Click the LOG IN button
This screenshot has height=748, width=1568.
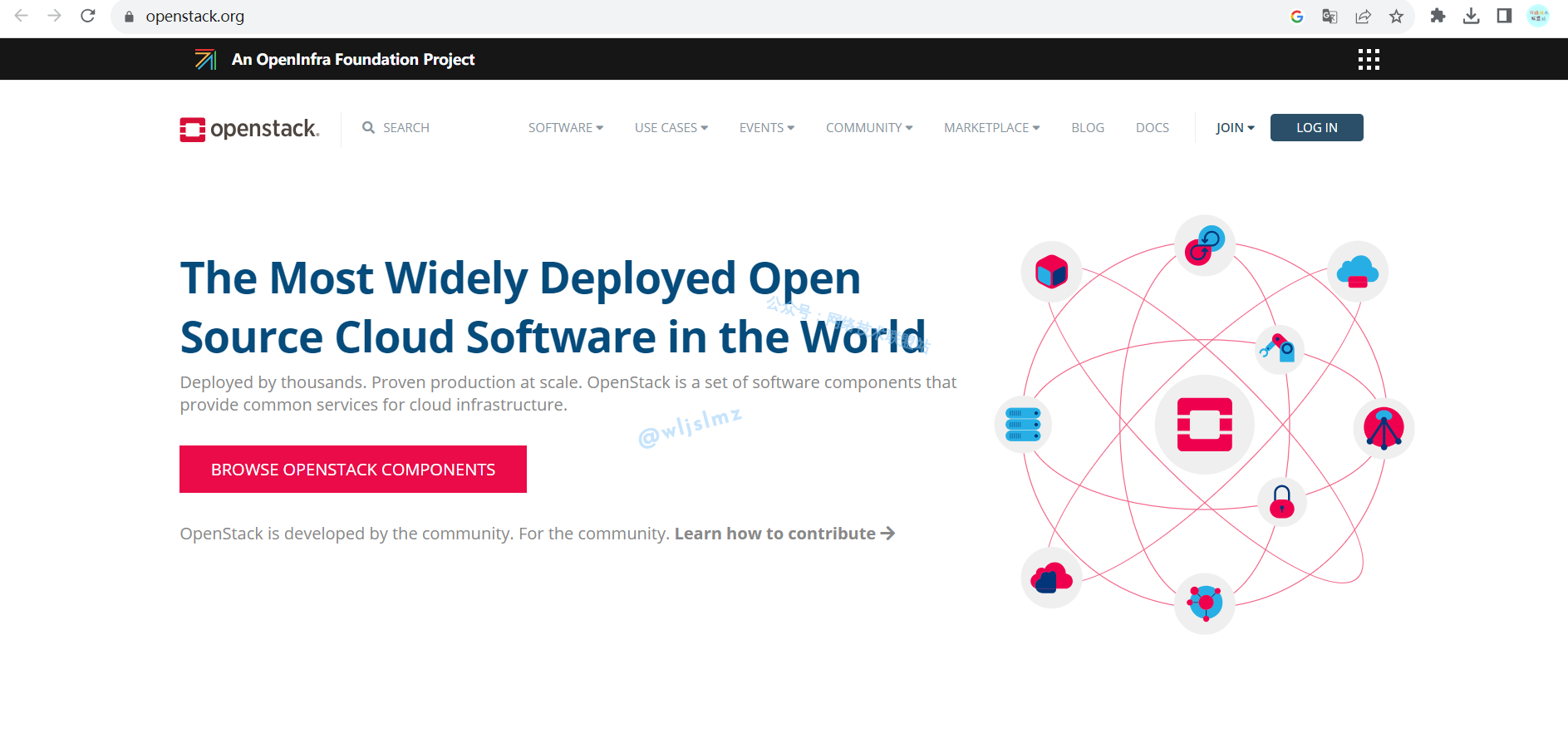point(1317,127)
